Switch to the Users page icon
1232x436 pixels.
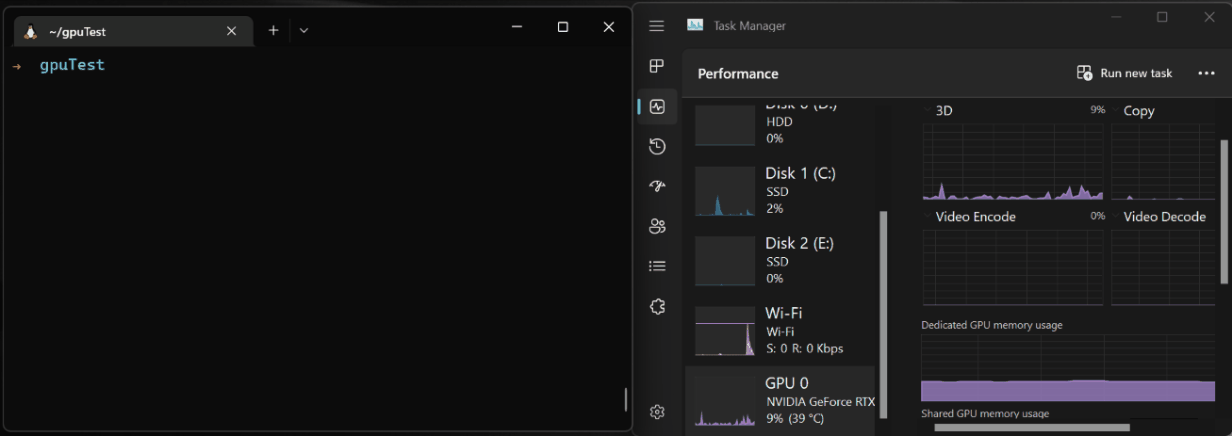point(657,226)
